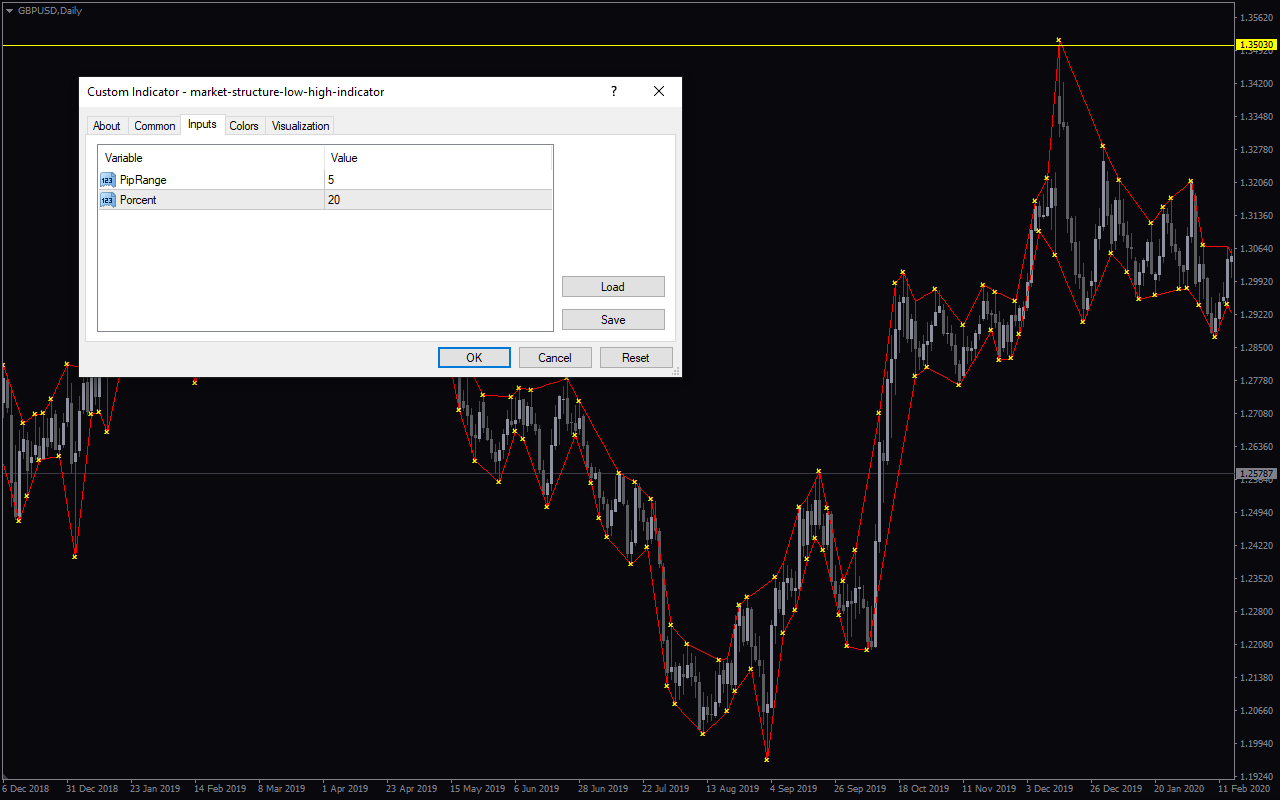1280x800 pixels.
Task: Select the Inputs tab
Action: click(202, 124)
